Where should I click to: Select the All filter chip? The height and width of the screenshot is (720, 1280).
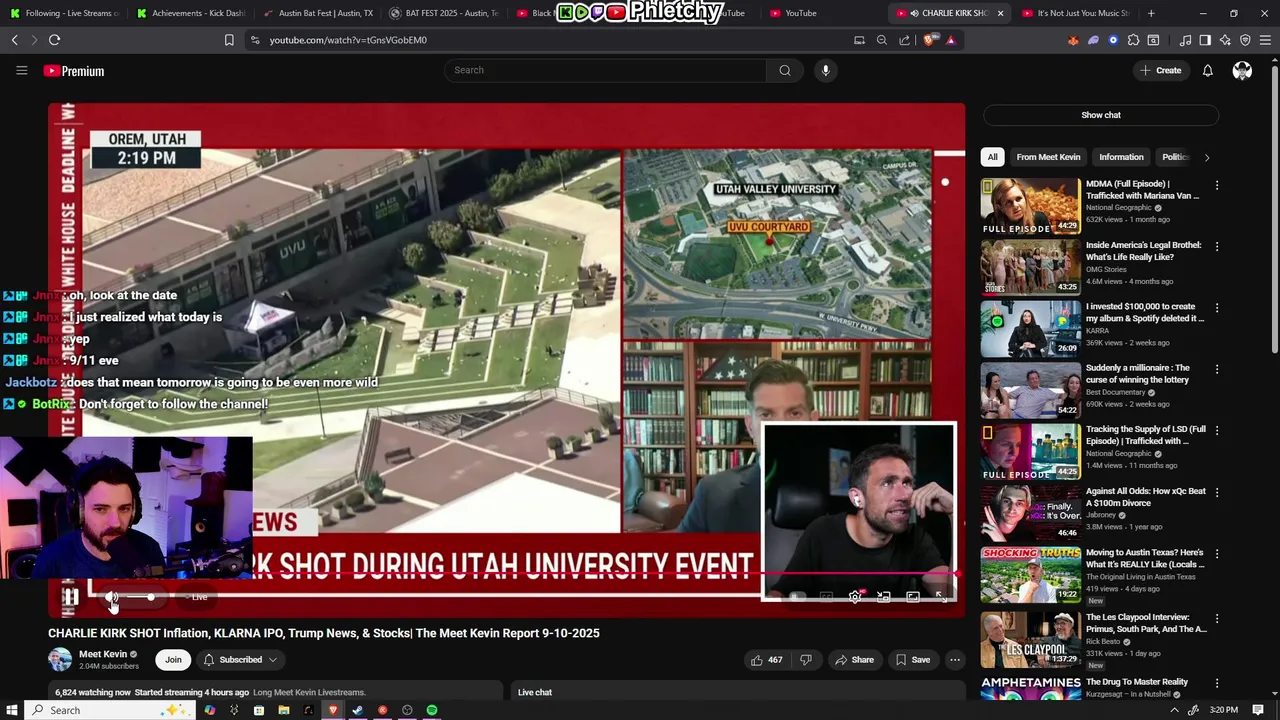pyautogui.click(x=992, y=157)
